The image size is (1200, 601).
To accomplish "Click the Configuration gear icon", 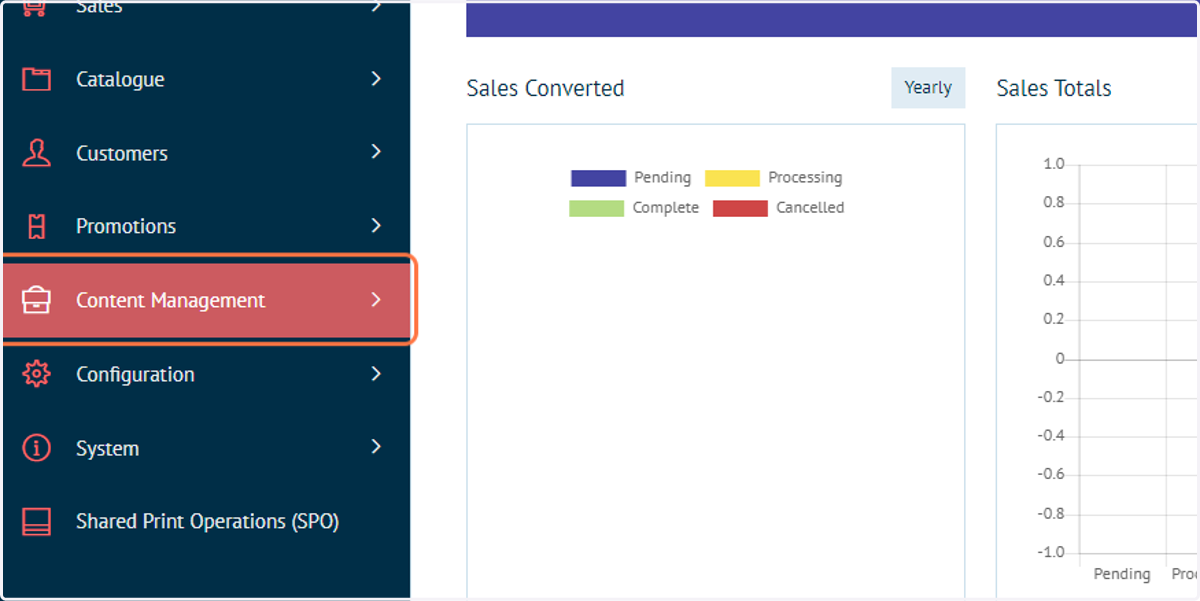I will point(37,375).
